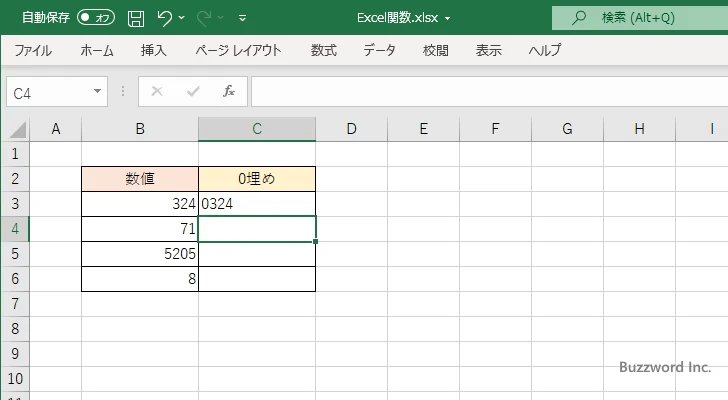Viewport: 728px width, 400px height.
Task: Click the formula bar options dots handle
Action: point(123,91)
